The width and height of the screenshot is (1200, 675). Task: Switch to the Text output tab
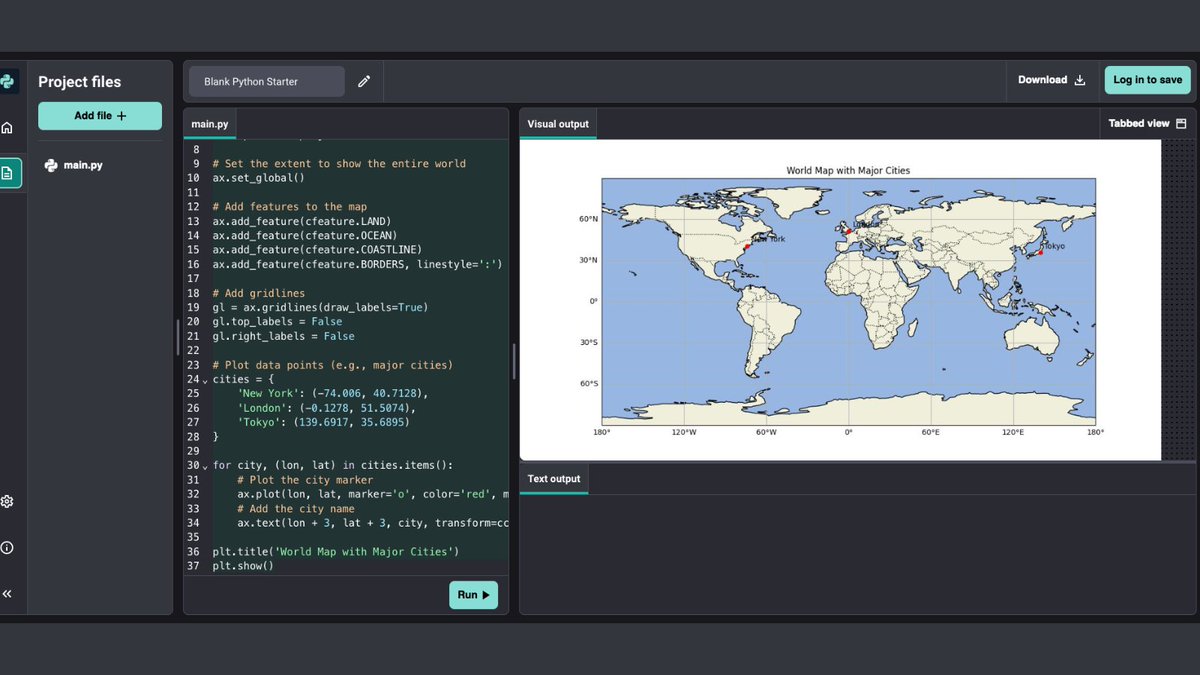pyautogui.click(x=553, y=479)
